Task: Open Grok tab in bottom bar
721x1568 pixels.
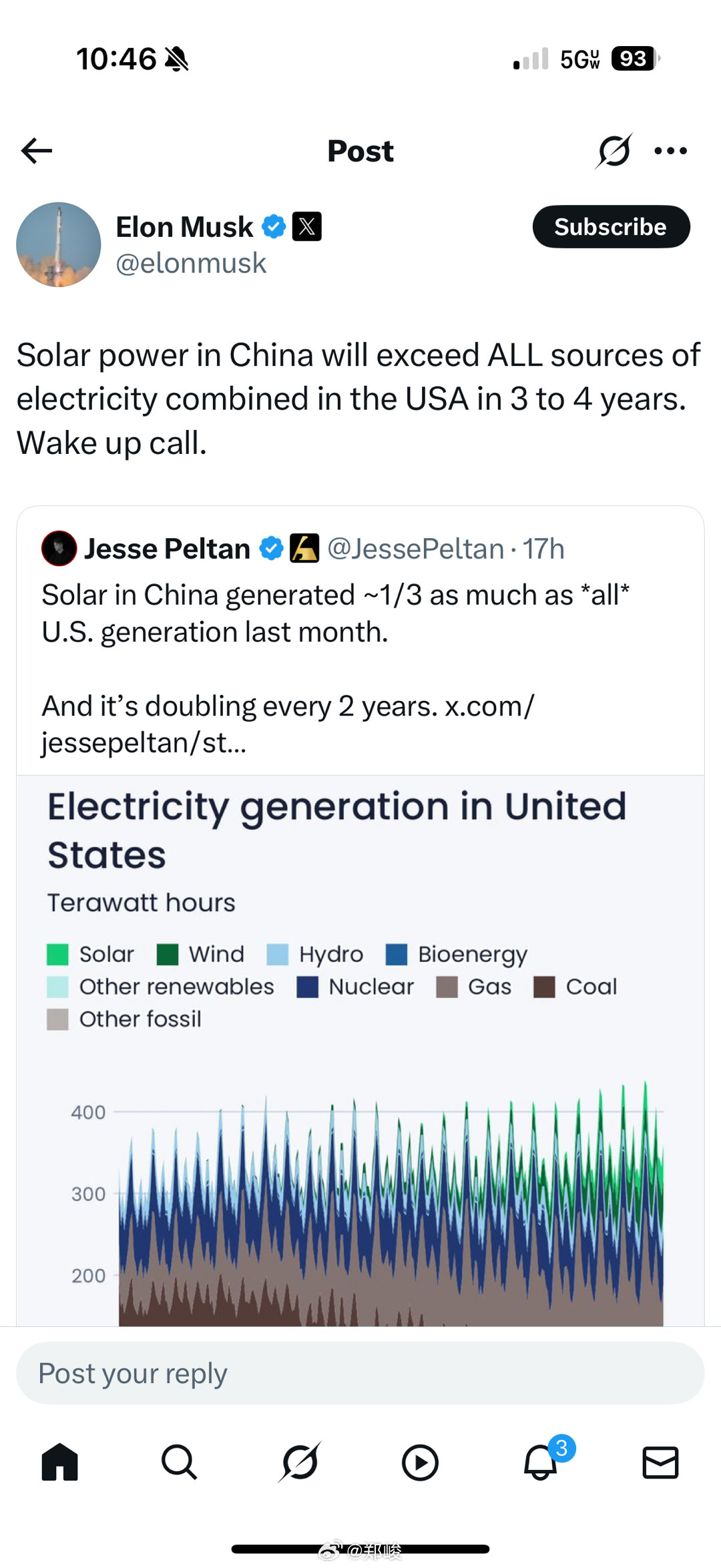Action: click(x=300, y=1462)
